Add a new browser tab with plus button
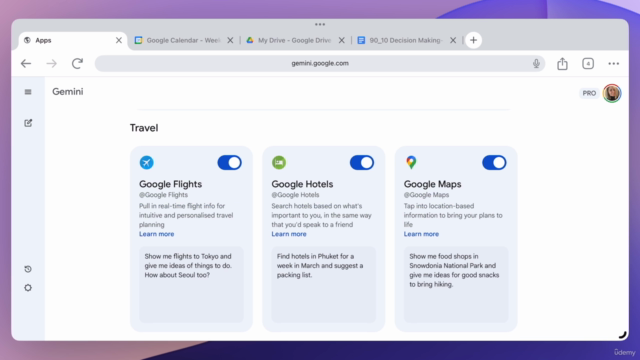The image size is (640, 360). pyautogui.click(x=473, y=40)
